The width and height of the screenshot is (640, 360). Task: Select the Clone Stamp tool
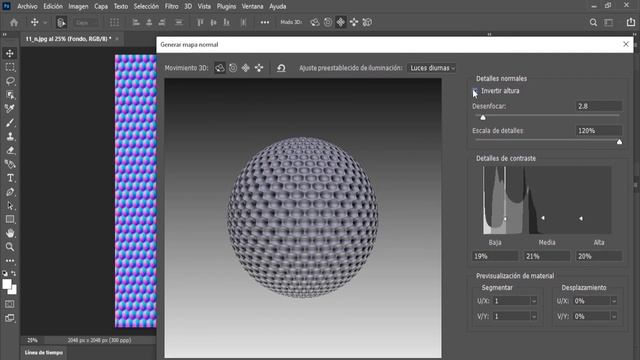click(x=10, y=136)
